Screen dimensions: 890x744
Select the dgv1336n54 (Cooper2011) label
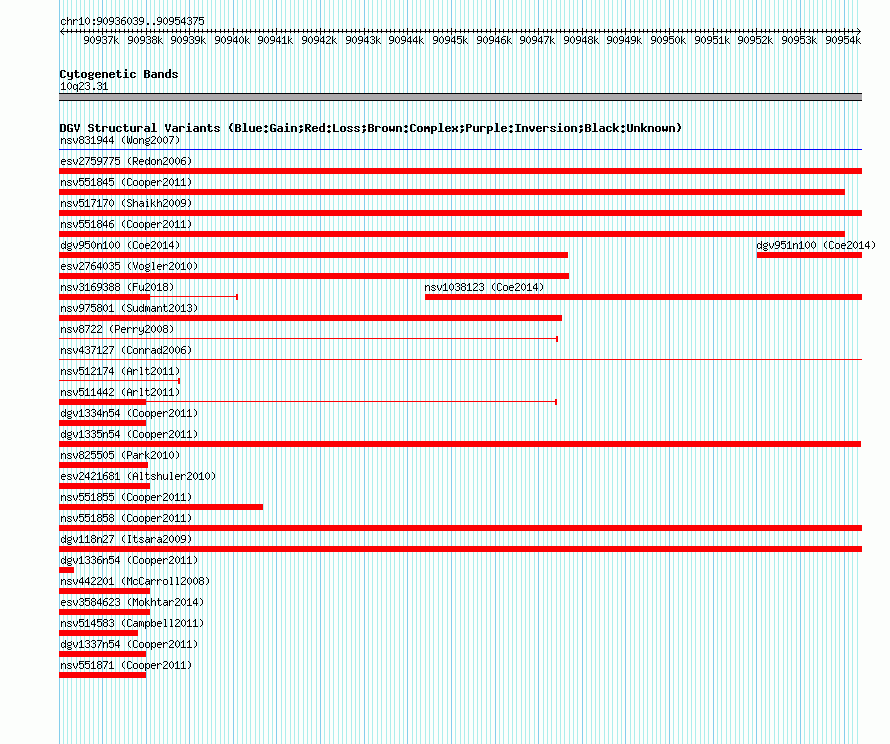tap(129, 560)
